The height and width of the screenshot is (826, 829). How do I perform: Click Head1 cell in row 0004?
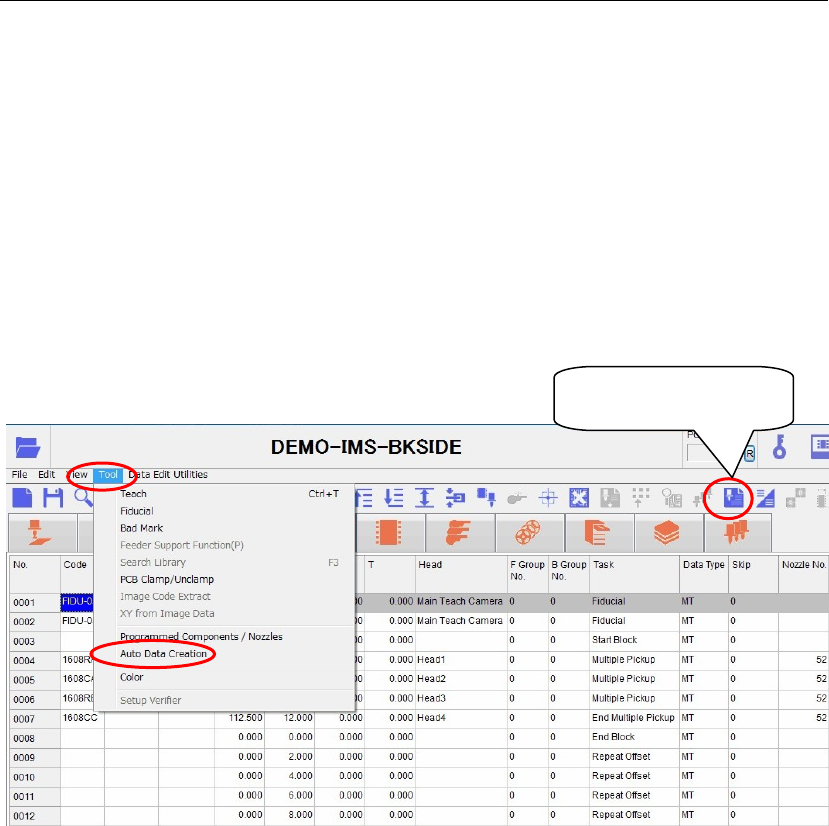pyautogui.click(x=461, y=659)
